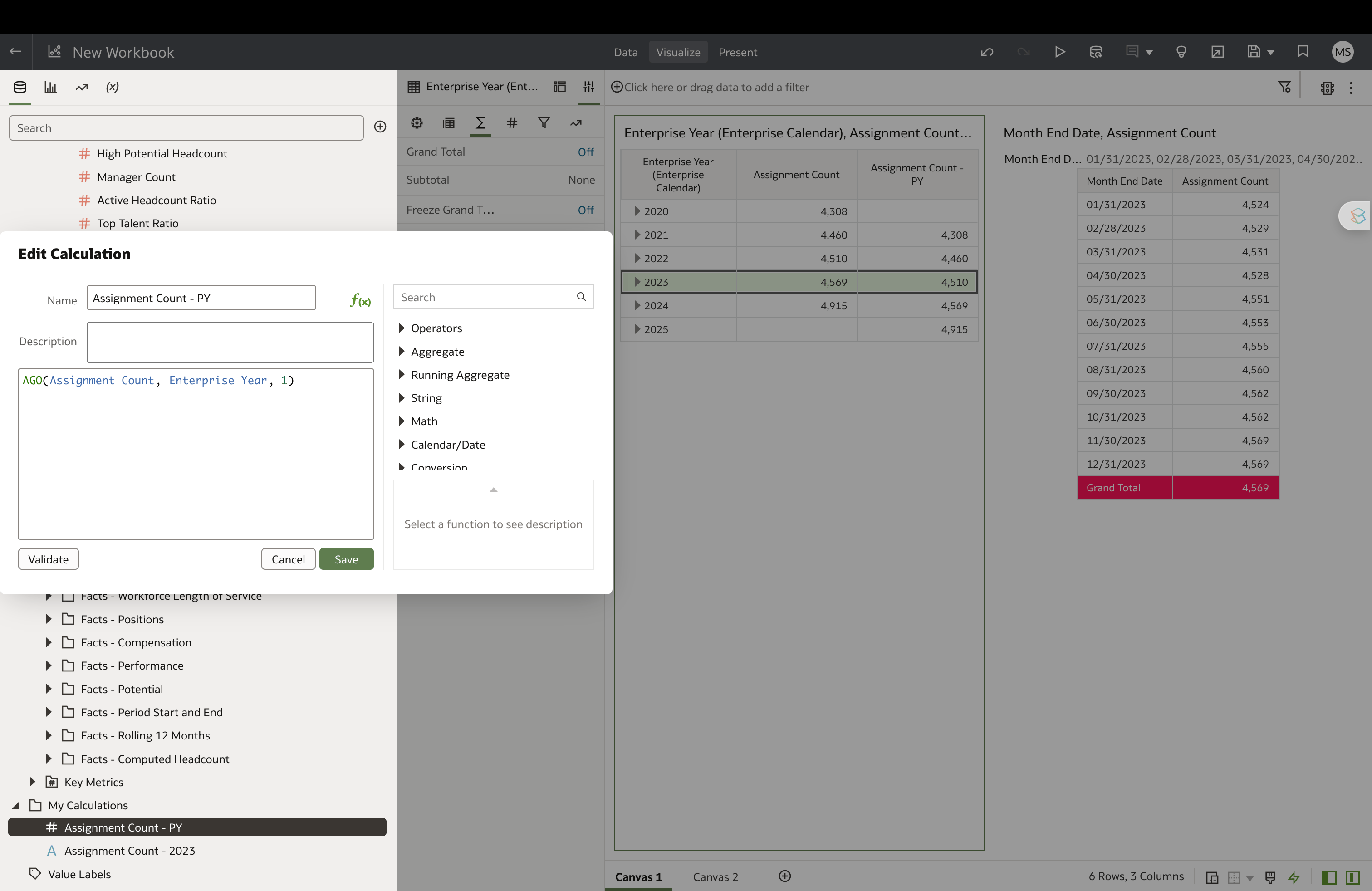Add a new canvas with plus icon

coord(784,876)
